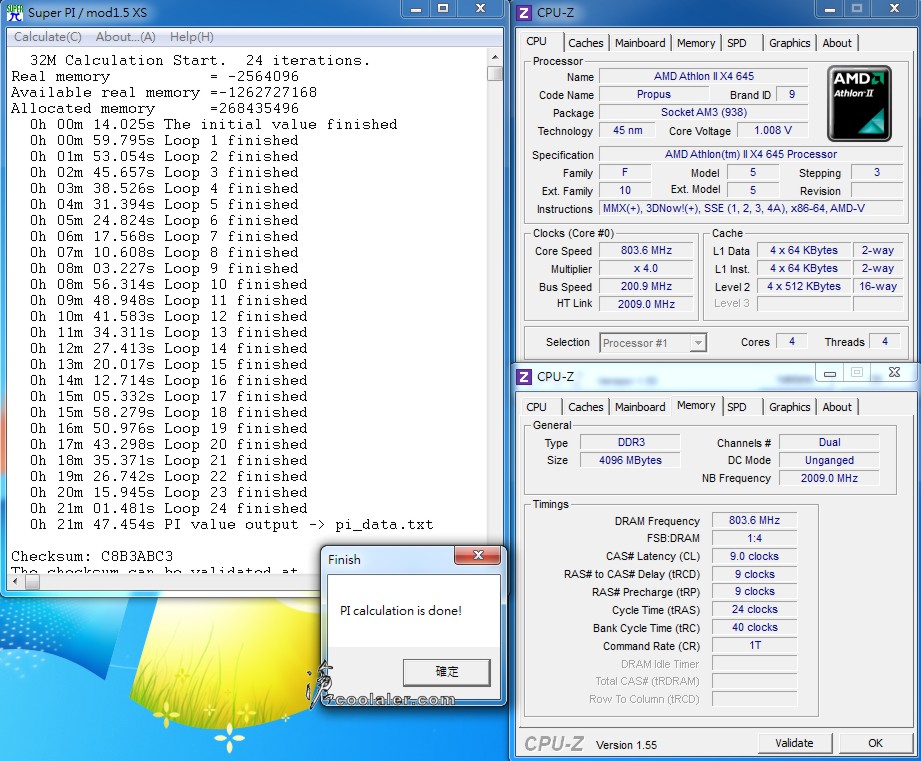Click the Channels # value Dual
Screen dimensions: 921x761
click(x=829, y=442)
